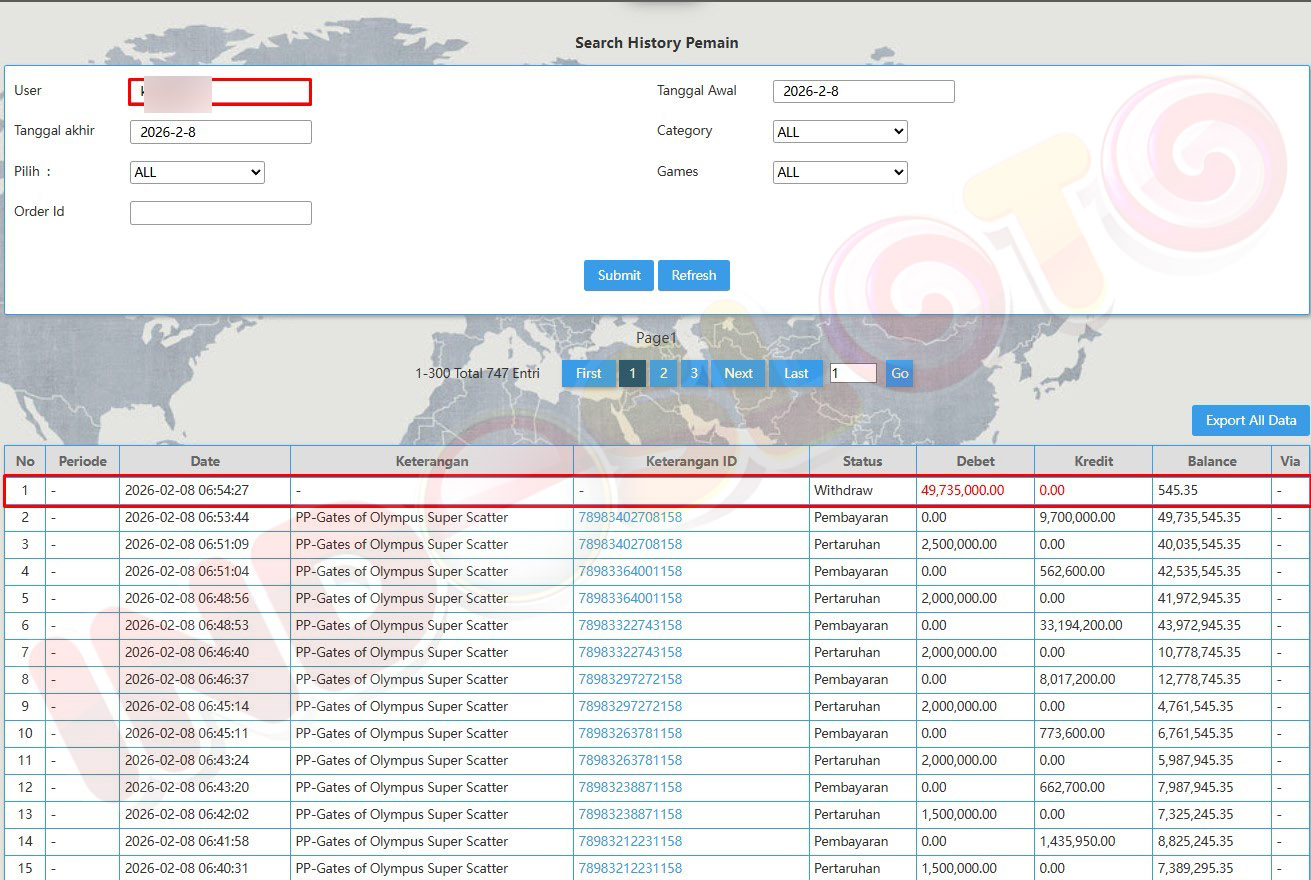Click the First pagination button
Screen dimensions: 1311x880
[589, 374]
